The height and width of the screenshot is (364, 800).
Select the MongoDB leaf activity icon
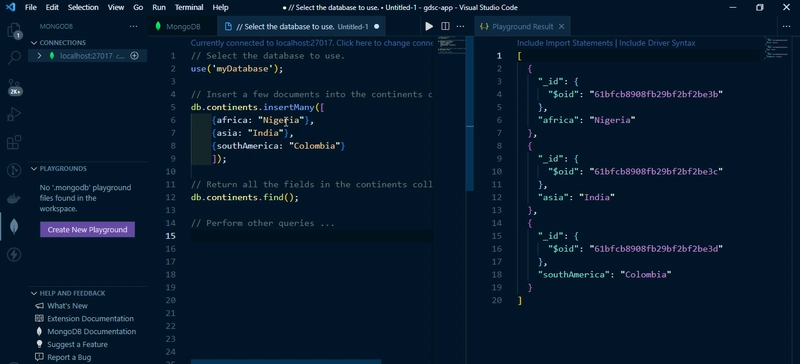(x=14, y=226)
